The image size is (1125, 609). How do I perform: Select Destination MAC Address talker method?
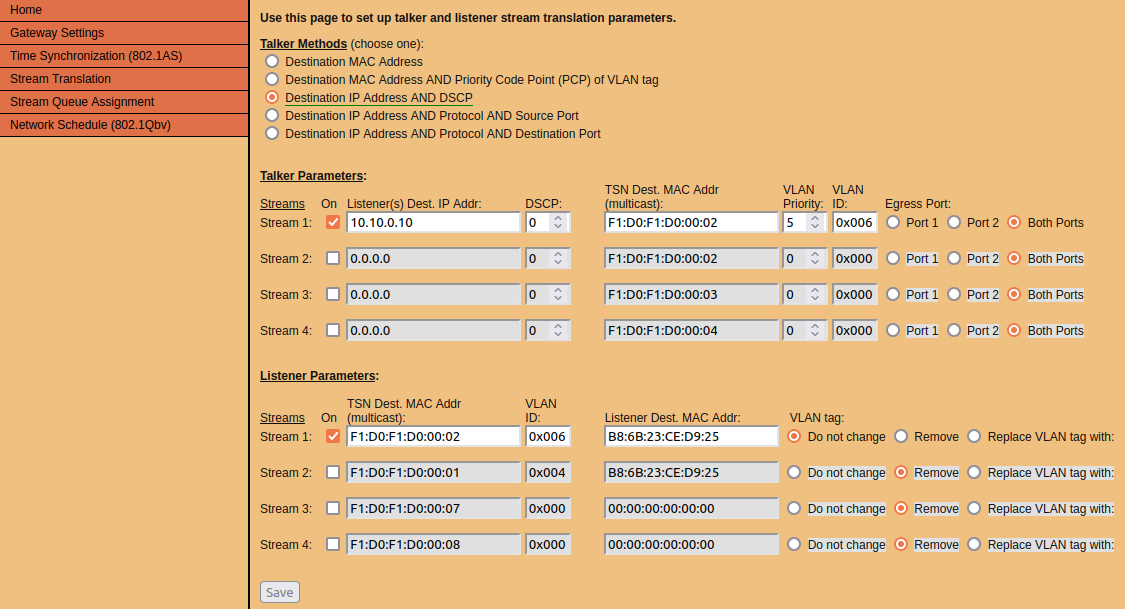[272, 61]
